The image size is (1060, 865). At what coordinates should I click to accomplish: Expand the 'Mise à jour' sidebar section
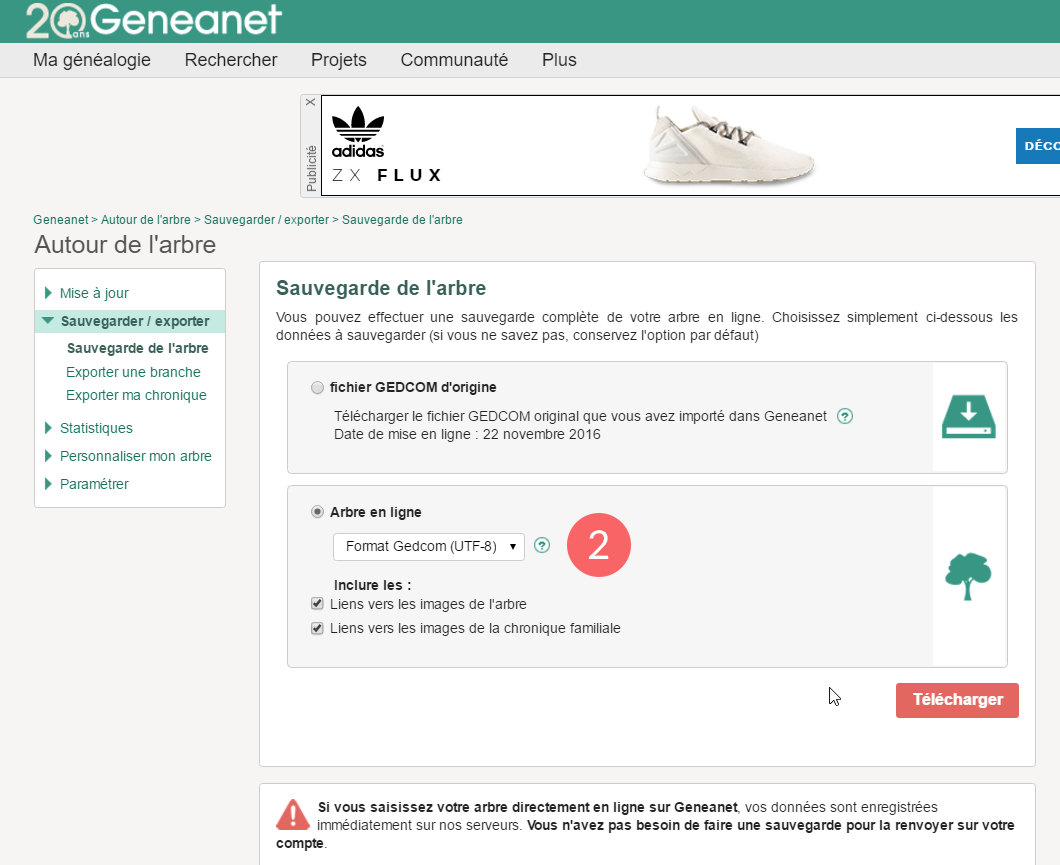tap(94, 293)
